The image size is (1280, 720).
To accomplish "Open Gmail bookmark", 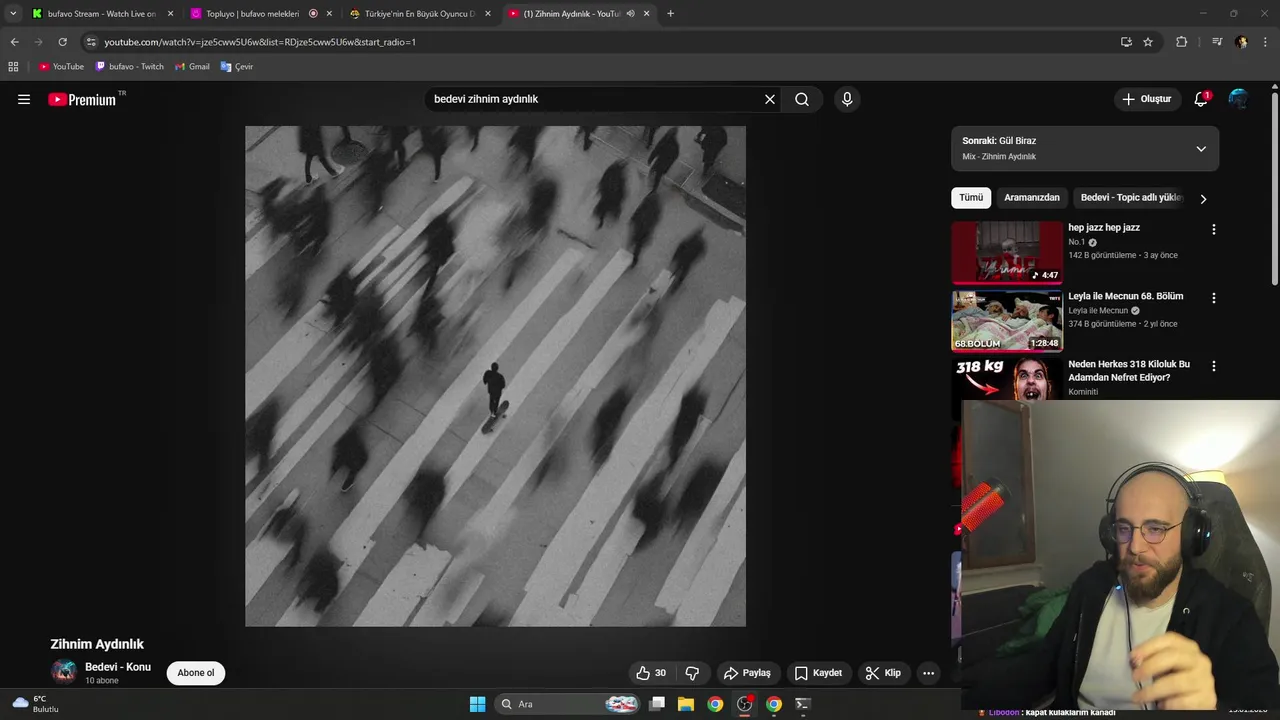I will (192, 66).
